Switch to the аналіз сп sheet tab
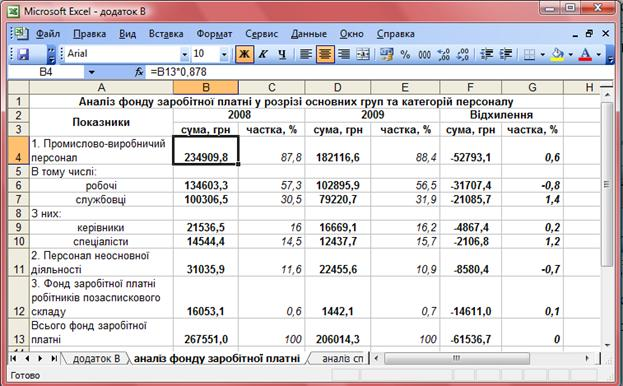This screenshot has height=386, width=623. coord(342,359)
